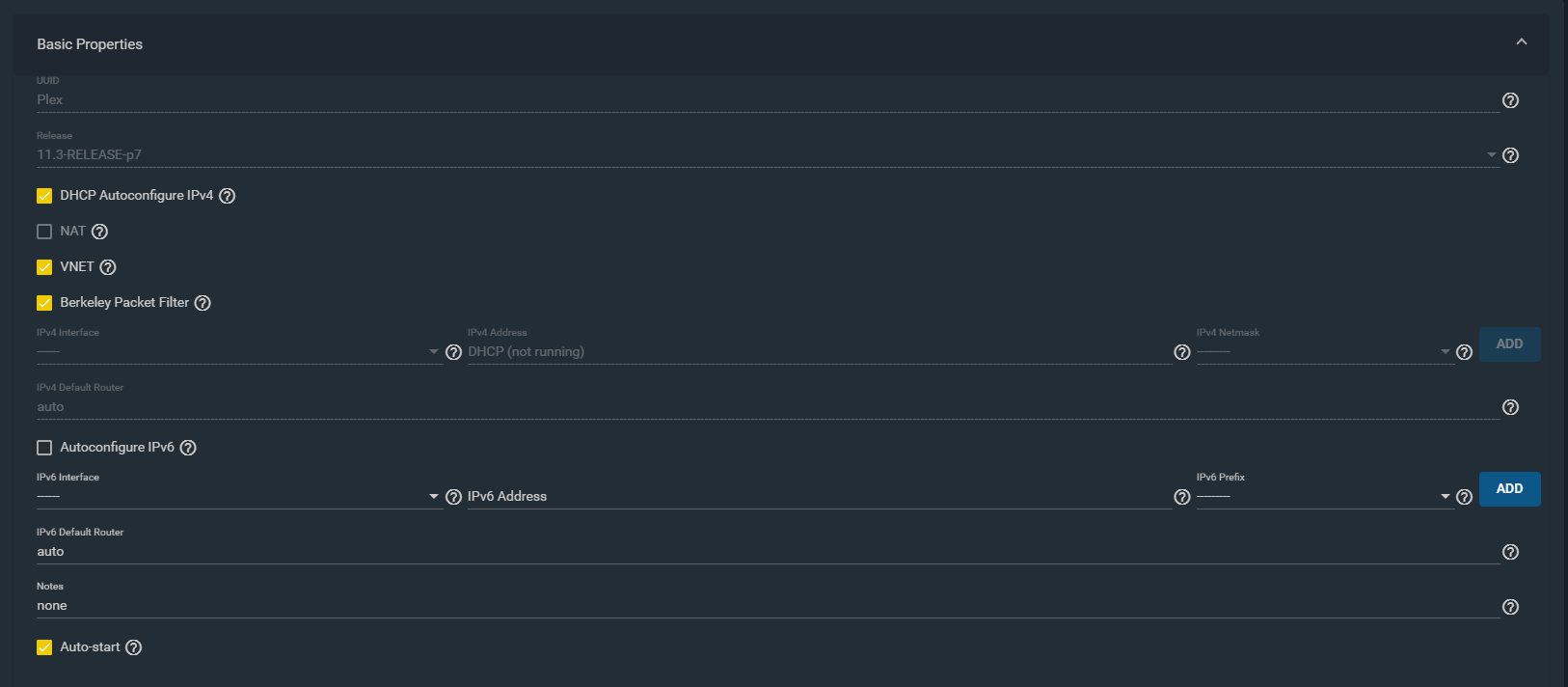Click the NAT help icon
This screenshot has width=1568, height=687.
99,232
